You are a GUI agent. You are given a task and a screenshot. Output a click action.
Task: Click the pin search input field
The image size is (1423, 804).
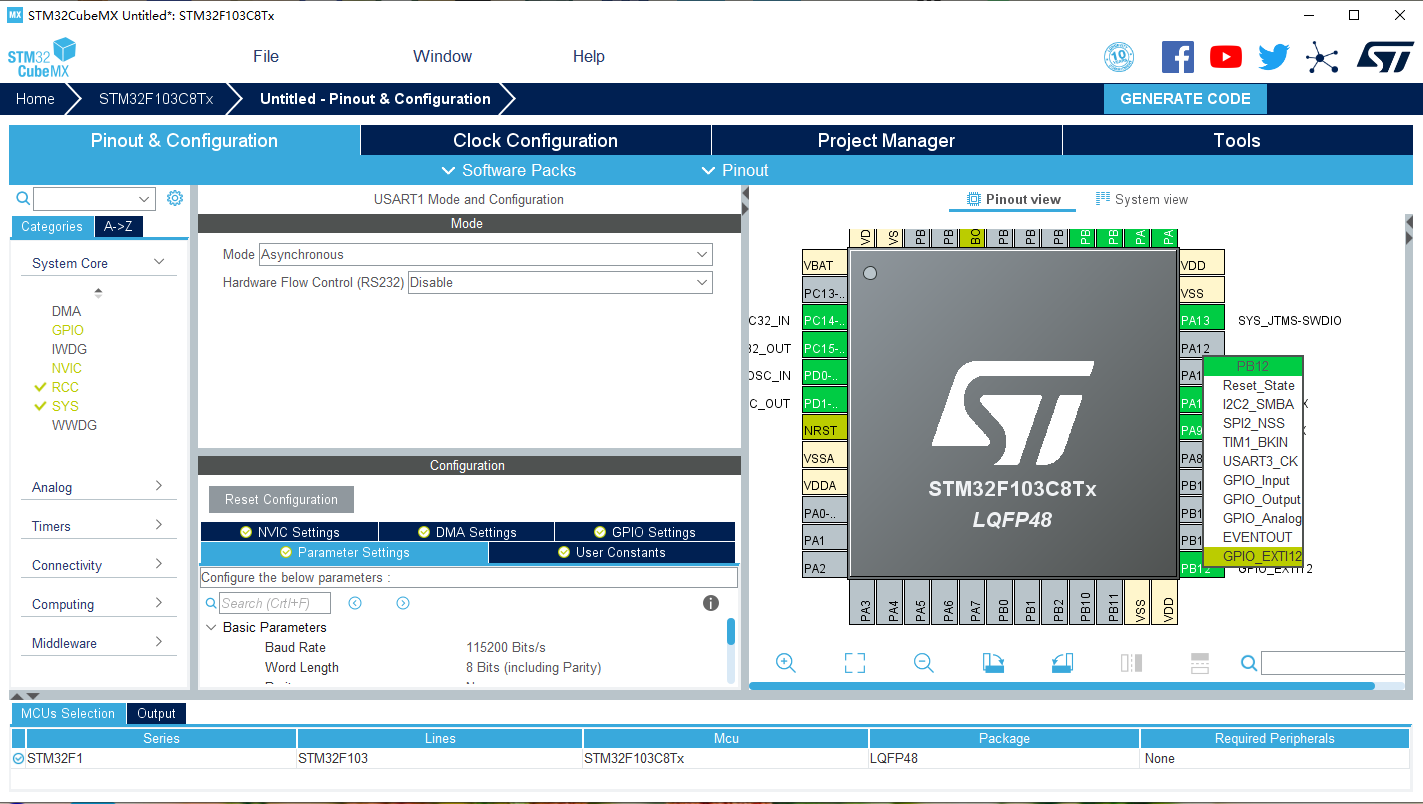[x=1333, y=663]
